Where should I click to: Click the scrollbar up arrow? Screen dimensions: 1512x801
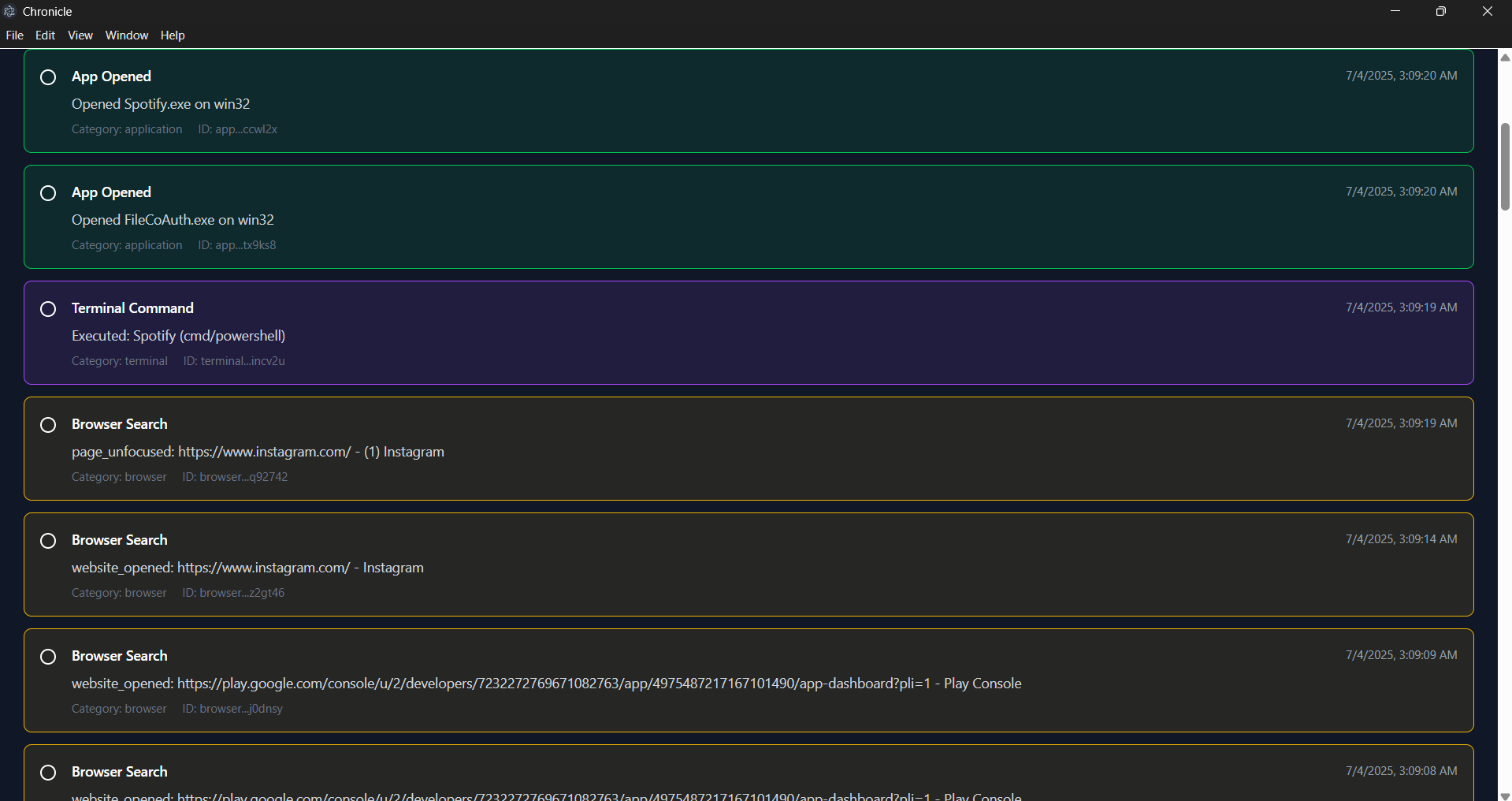pos(1505,58)
